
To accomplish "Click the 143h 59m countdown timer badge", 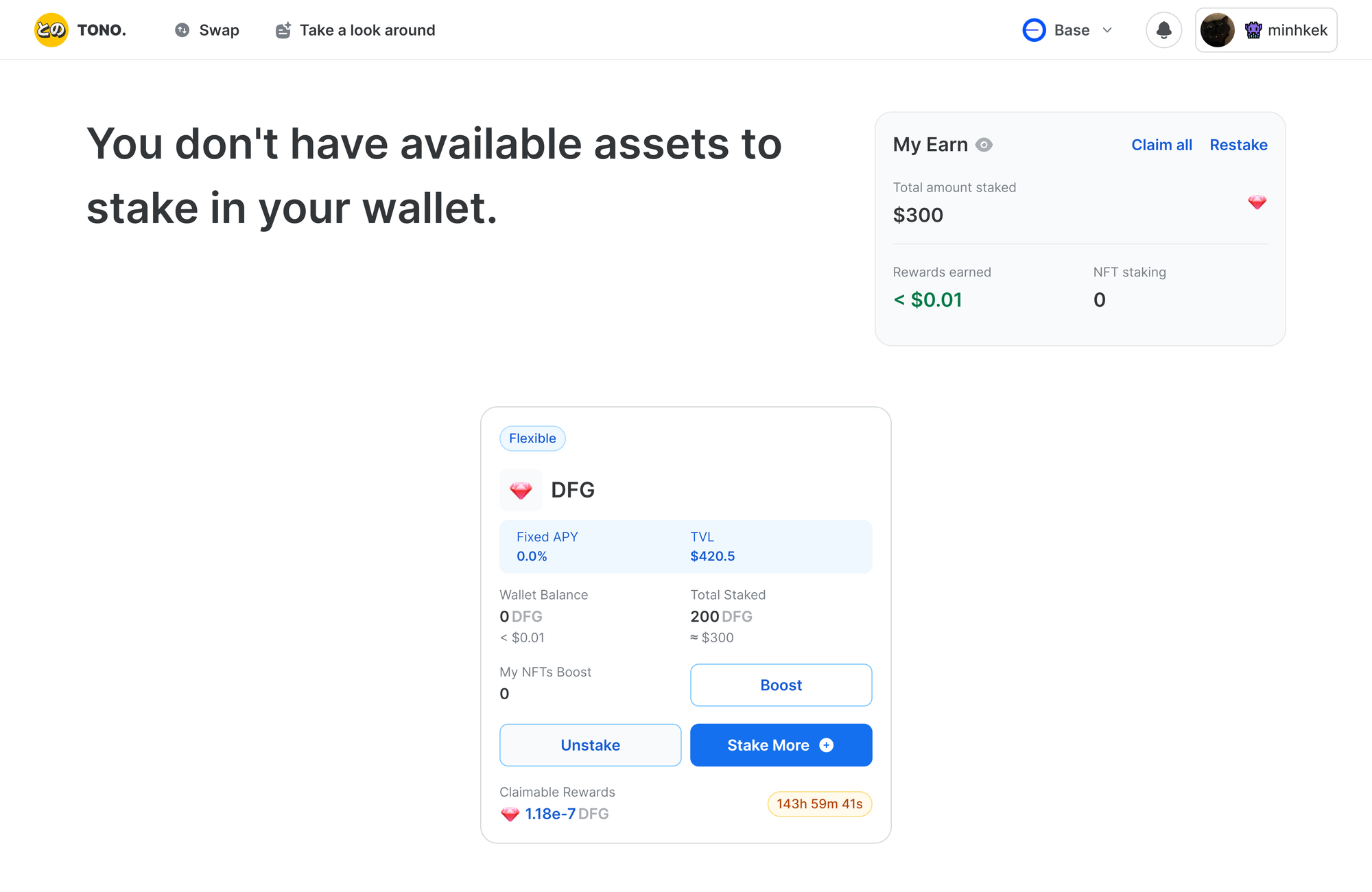I will coord(819,804).
